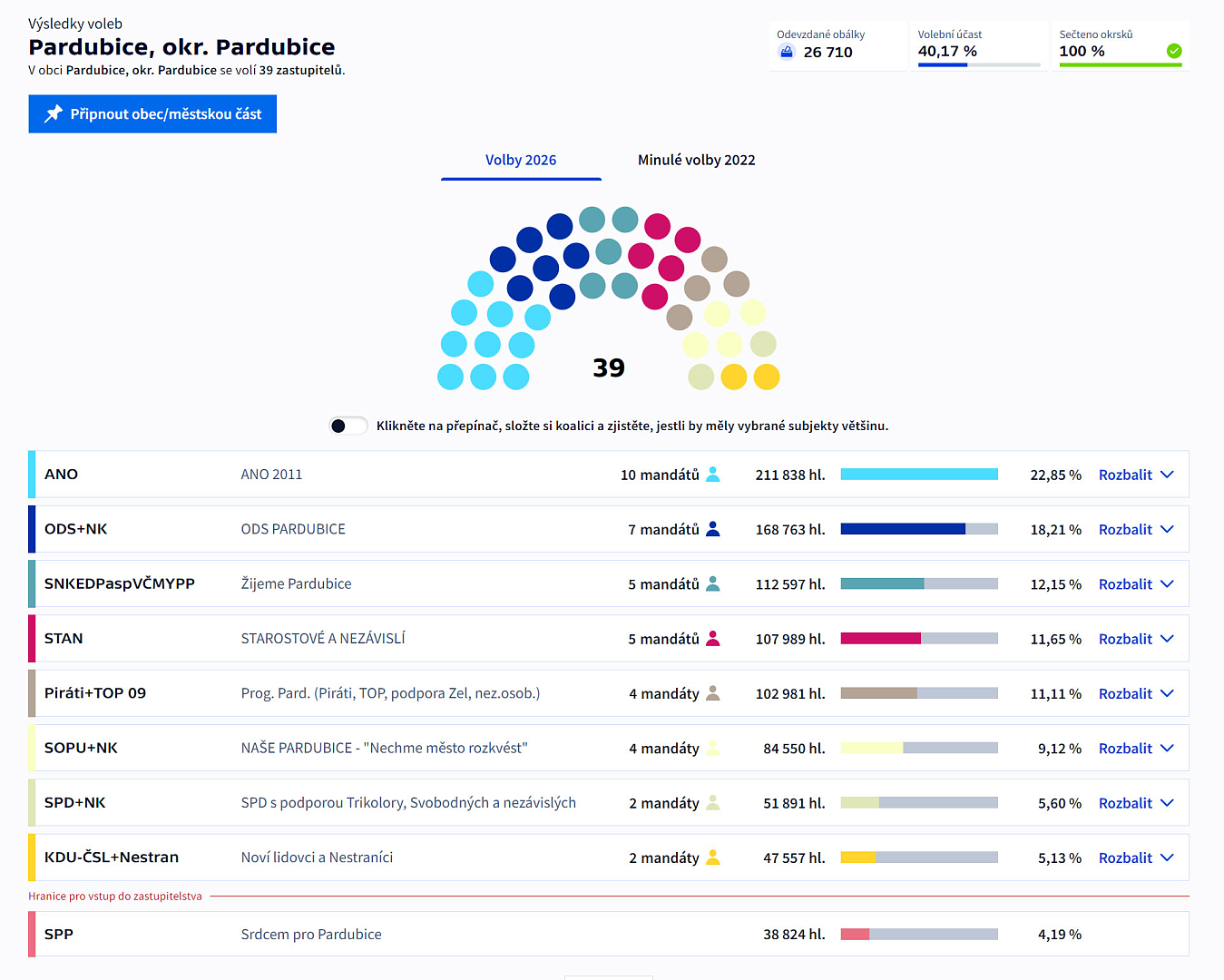Click the 211 838 hl. vote count
This screenshot has height=980, width=1224.
(x=790, y=475)
